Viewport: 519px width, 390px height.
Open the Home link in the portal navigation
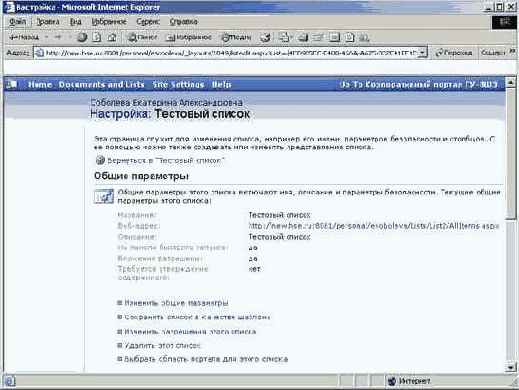pos(40,85)
